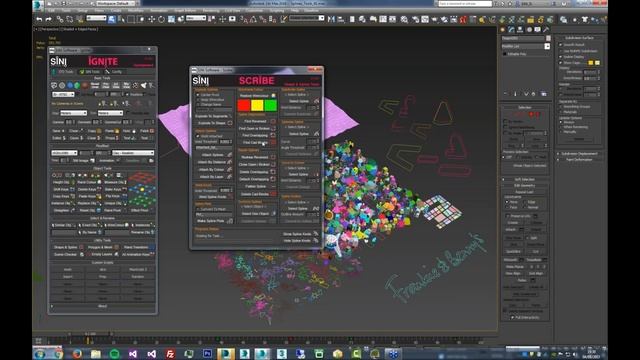Open the Modifier List dropdown

[x=526, y=46]
